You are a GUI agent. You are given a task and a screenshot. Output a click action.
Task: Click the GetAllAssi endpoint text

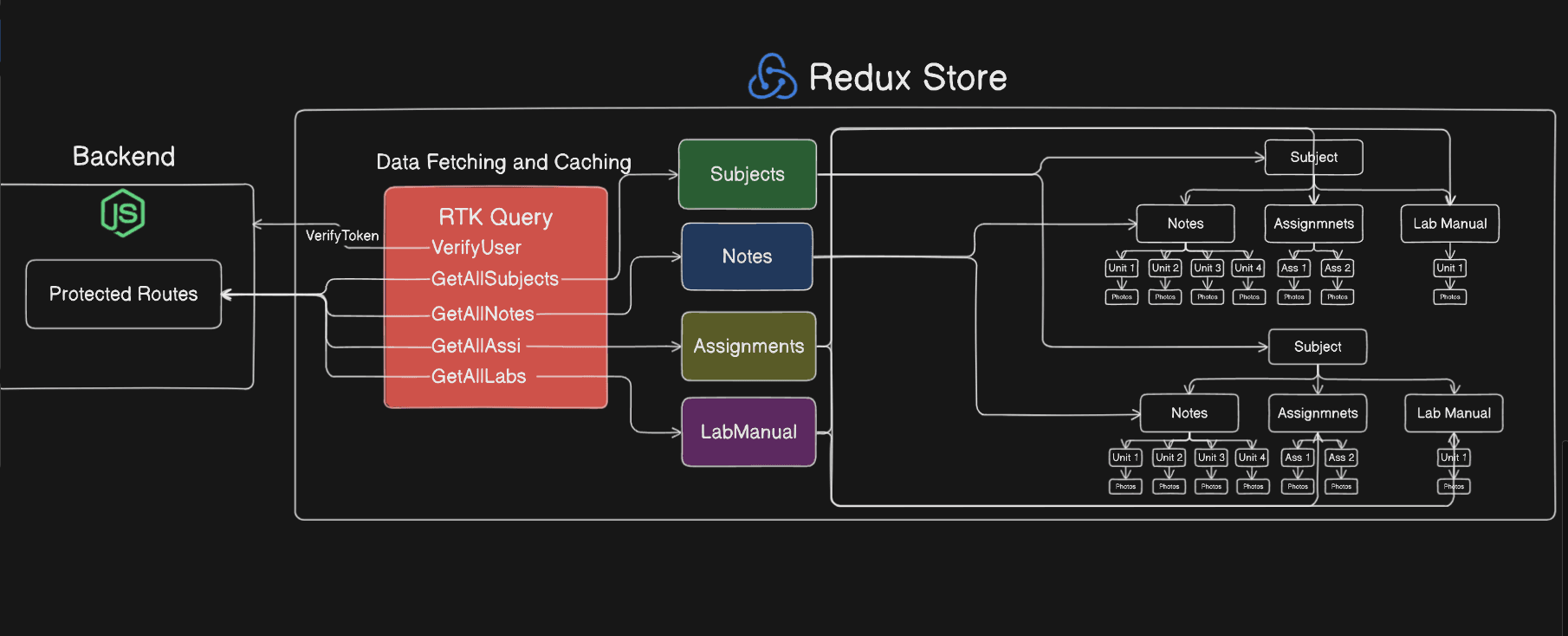coord(476,346)
